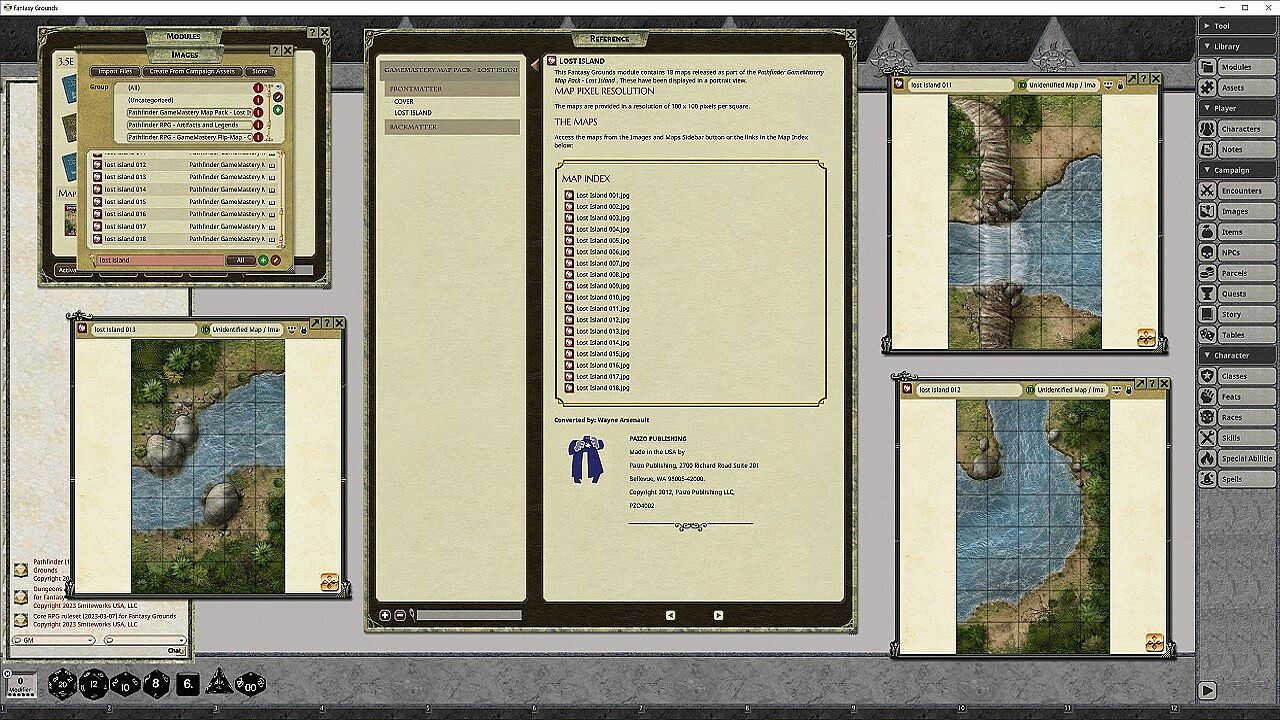Open the Story book icon
Image resolution: width=1280 pixels, height=720 pixels.
click(x=1207, y=314)
